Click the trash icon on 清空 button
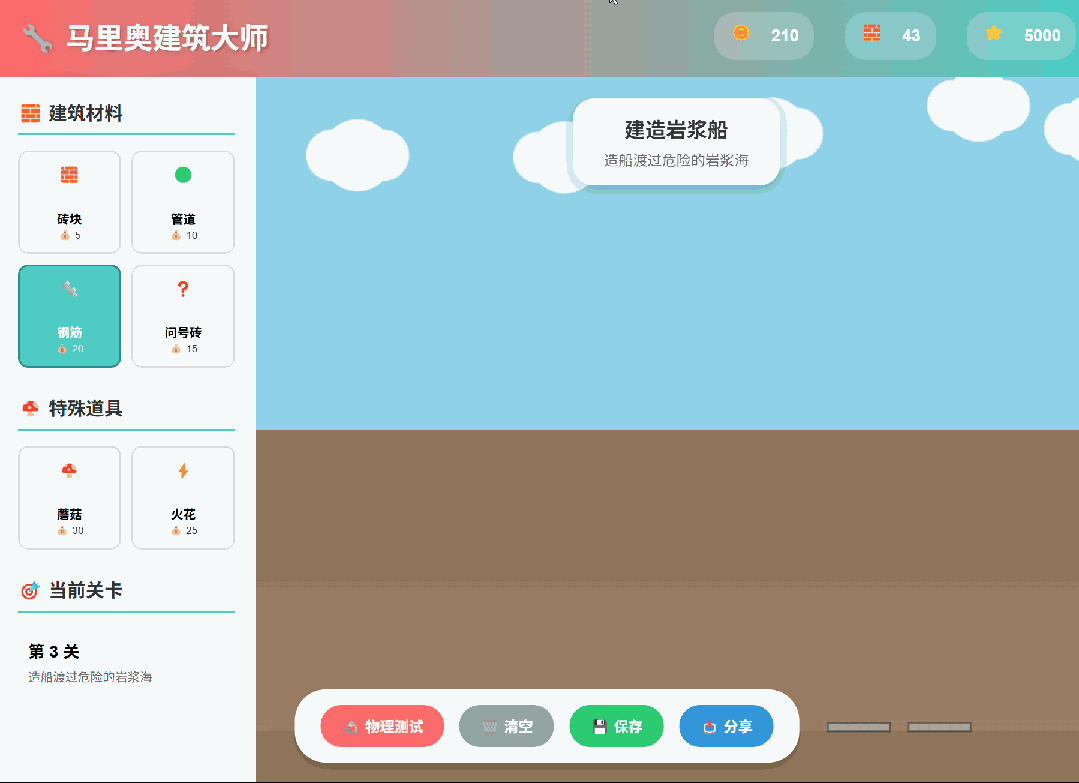 tap(489, 727)
